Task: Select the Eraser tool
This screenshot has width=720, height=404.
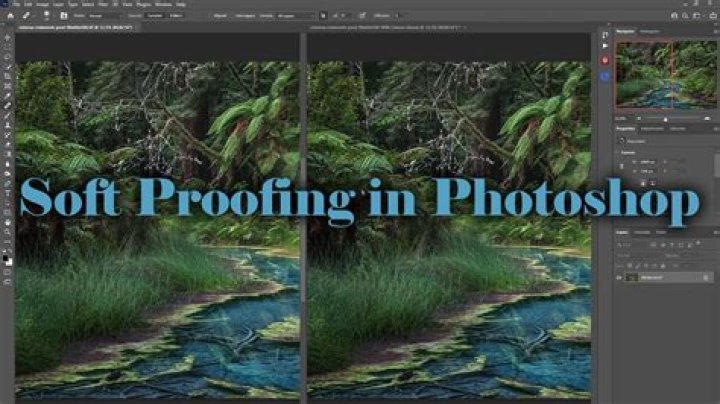Action: click(x=7, y=145)
